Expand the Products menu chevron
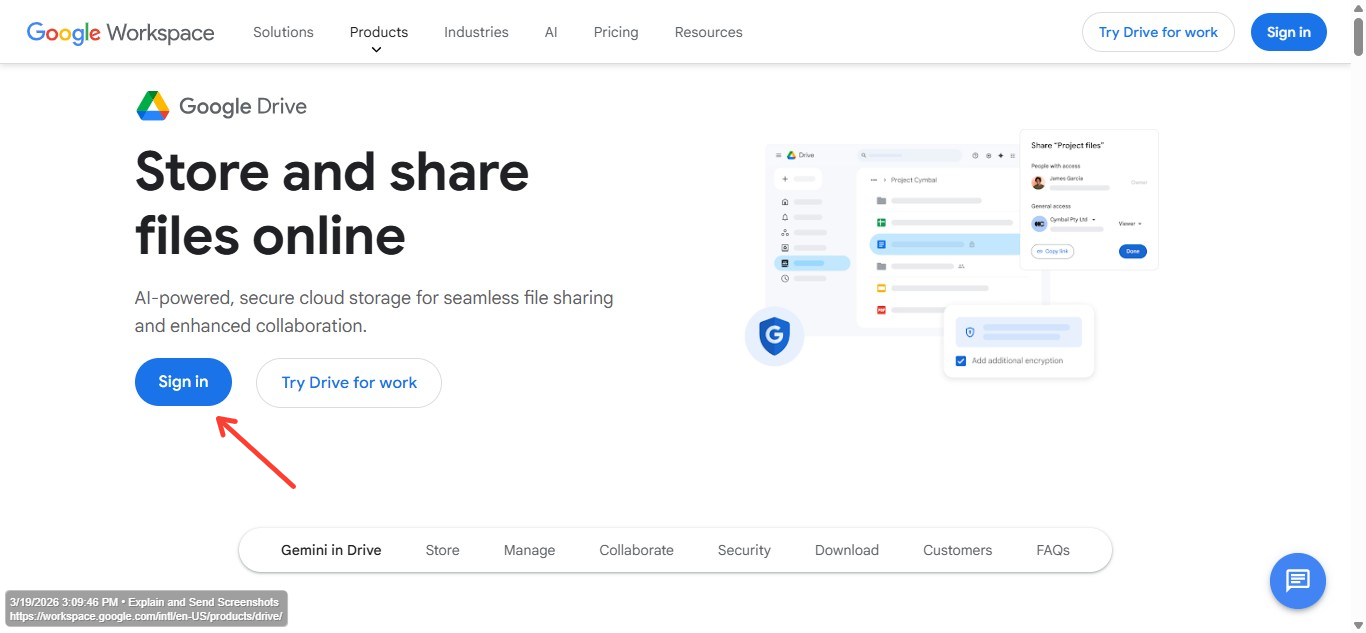 tap(377, 49)
